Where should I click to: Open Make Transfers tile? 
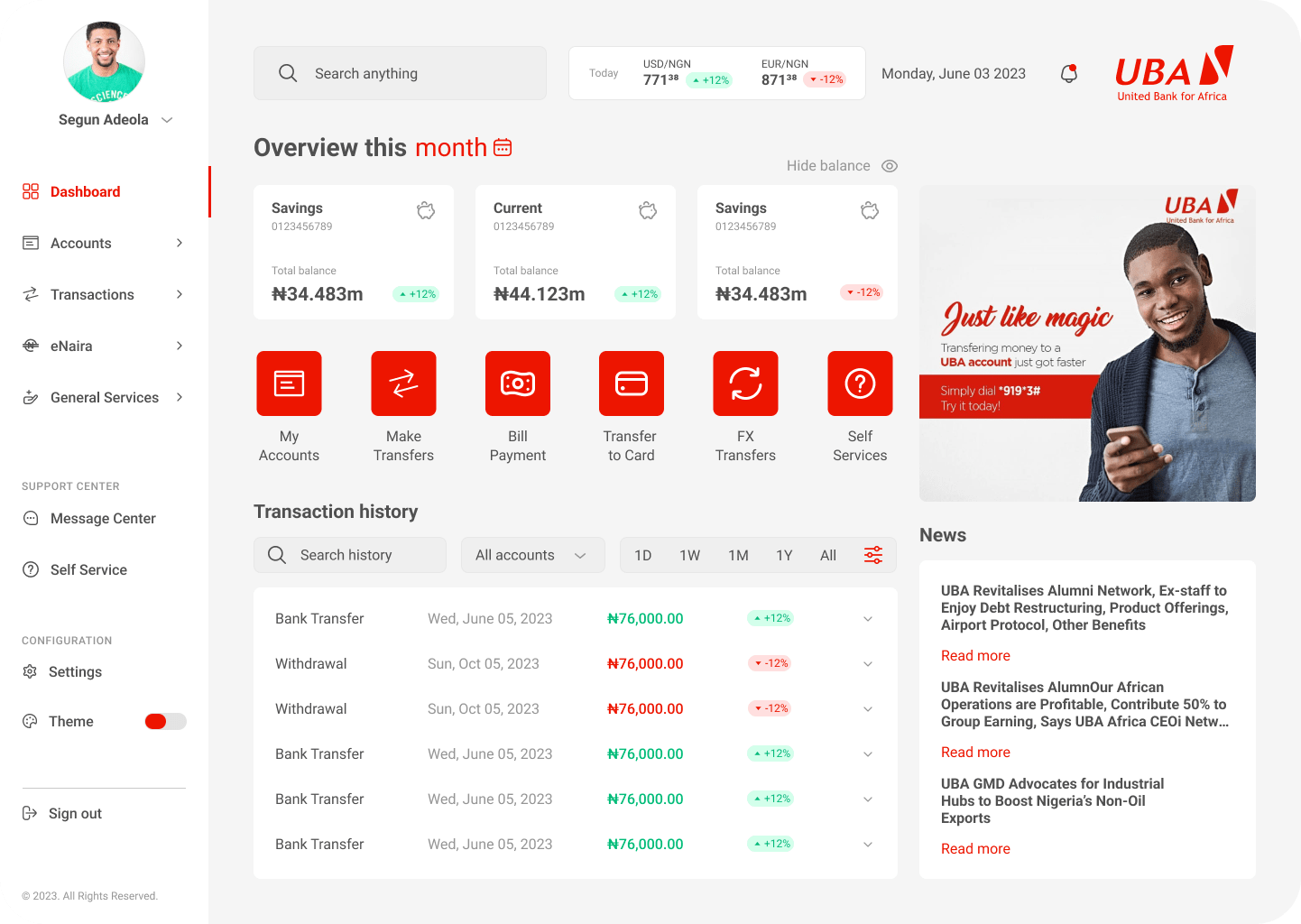tap(403, 383)
